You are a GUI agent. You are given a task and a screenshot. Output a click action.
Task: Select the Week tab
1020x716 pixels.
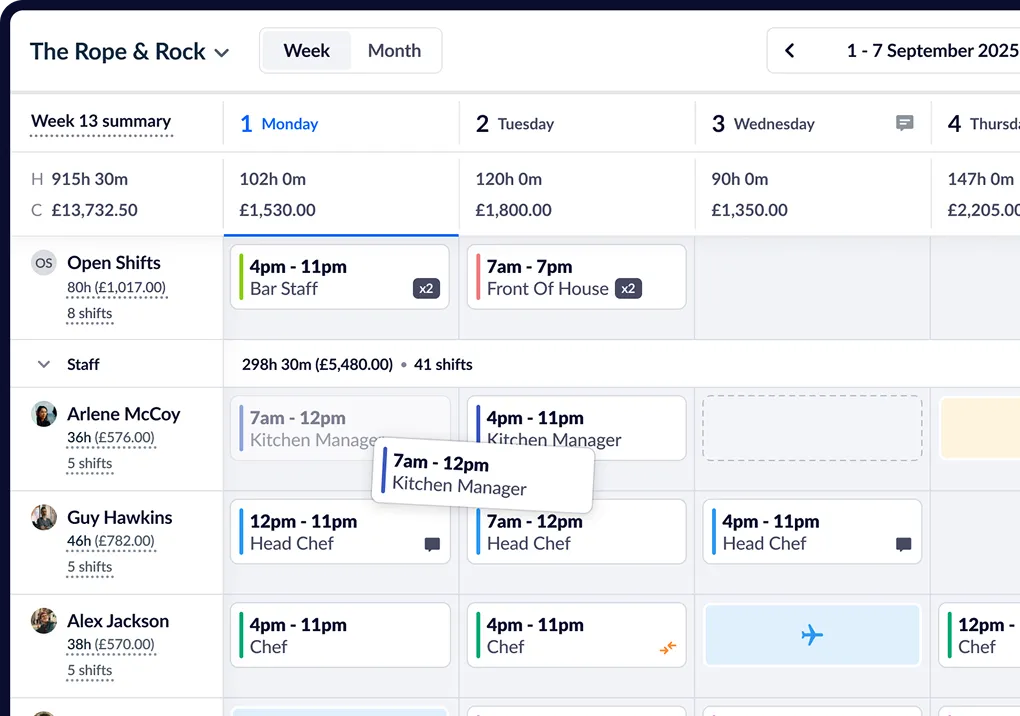click(x=306, y=50)
